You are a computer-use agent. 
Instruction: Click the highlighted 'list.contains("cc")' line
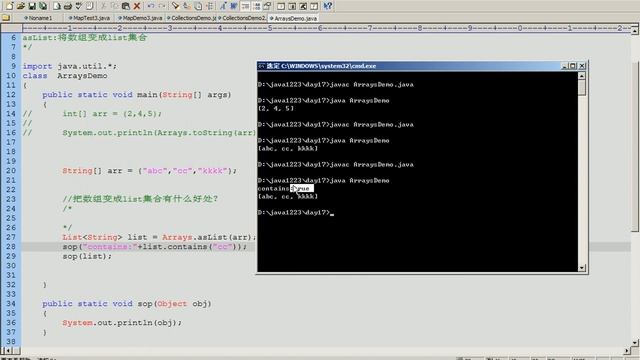(x=155, y=247)
